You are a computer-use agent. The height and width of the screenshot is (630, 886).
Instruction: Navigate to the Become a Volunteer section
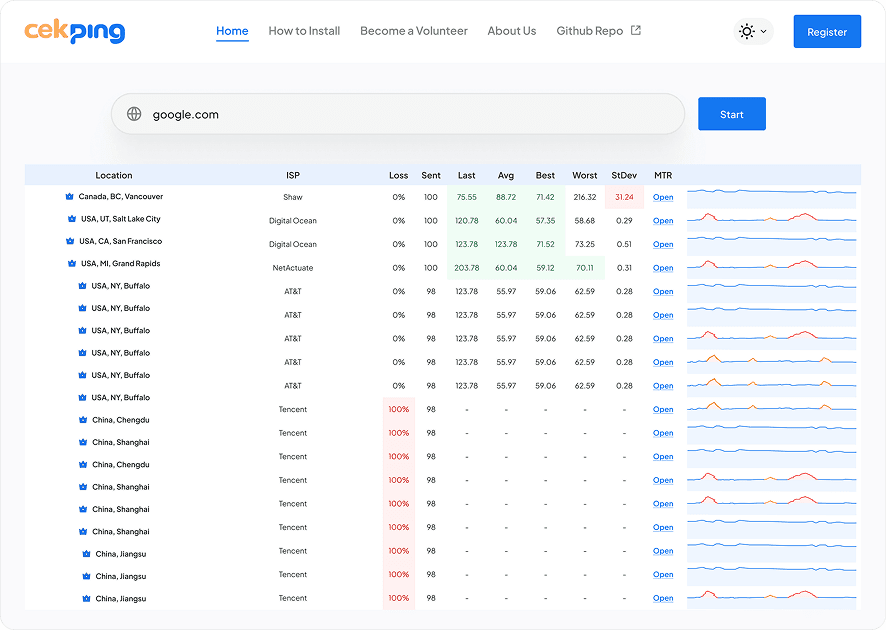(x=413, y=31)
